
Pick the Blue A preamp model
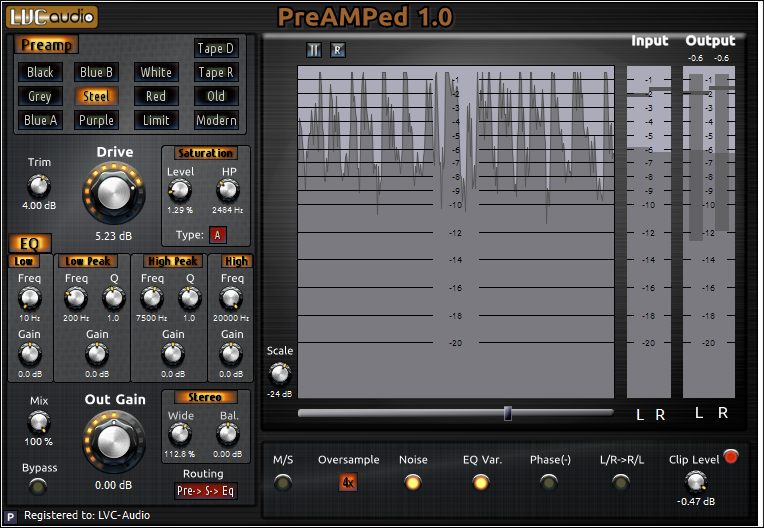coord(40,120)
